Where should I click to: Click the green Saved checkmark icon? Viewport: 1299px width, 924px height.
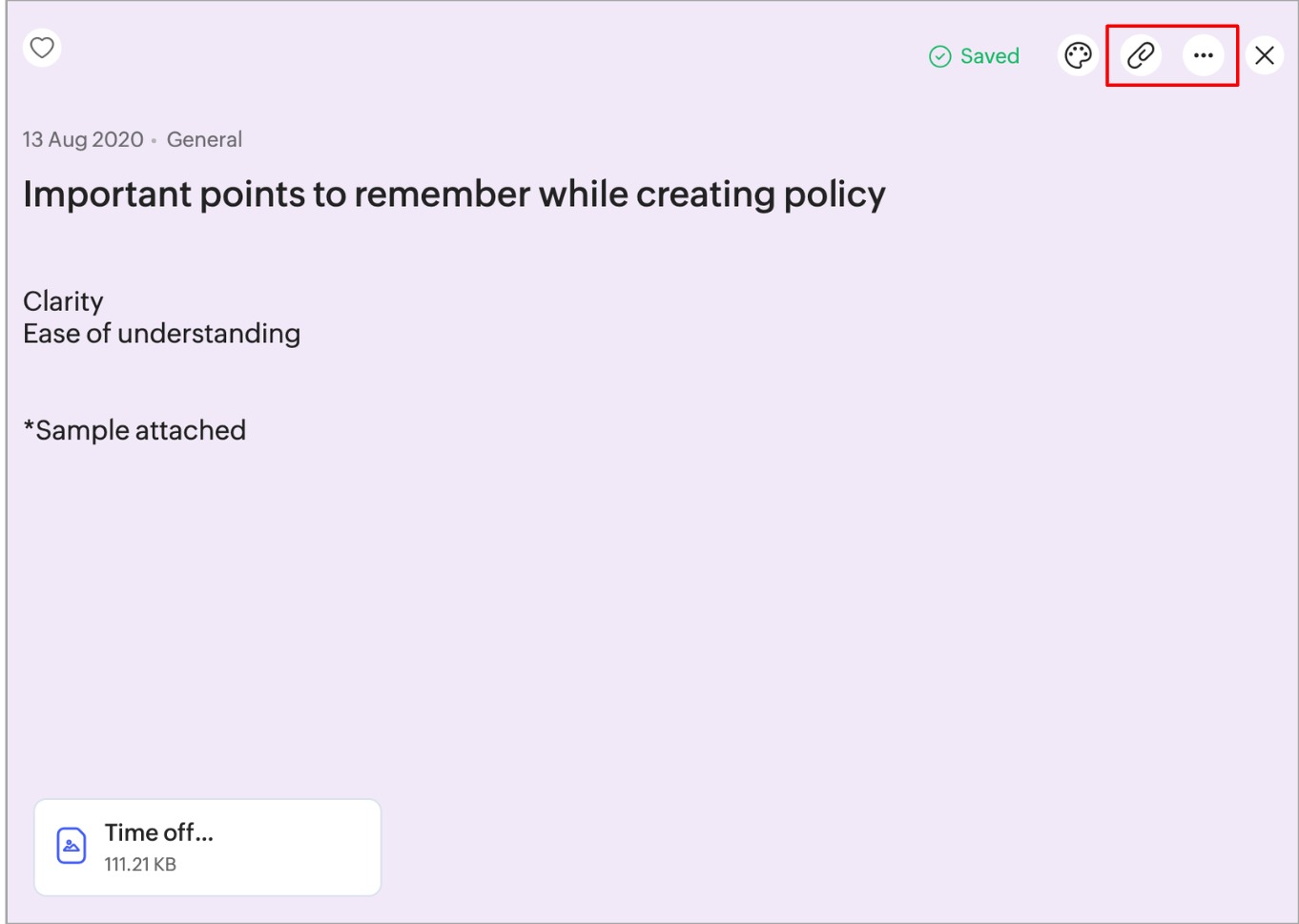pyautogui.click(x=939, y=56)
